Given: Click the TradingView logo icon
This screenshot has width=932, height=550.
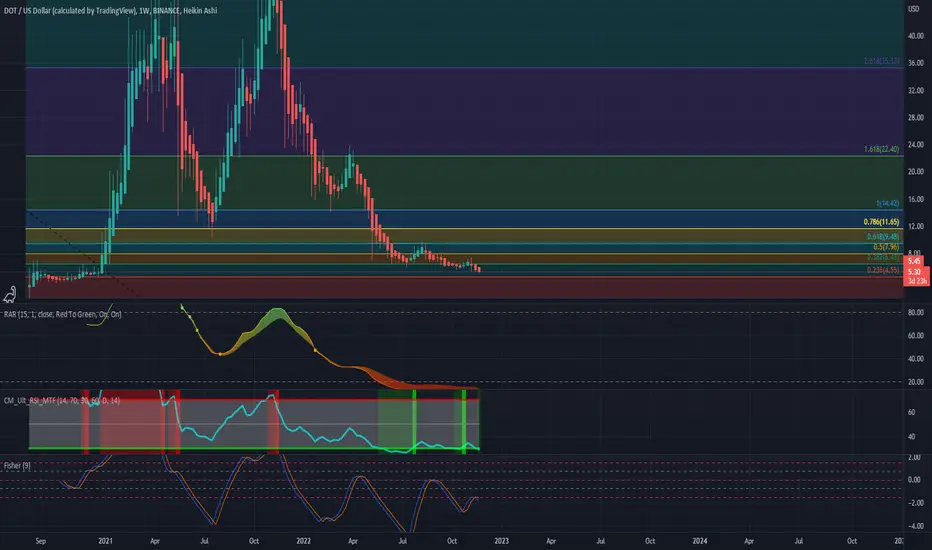Looking at the screenshot, I should point(10,294).
